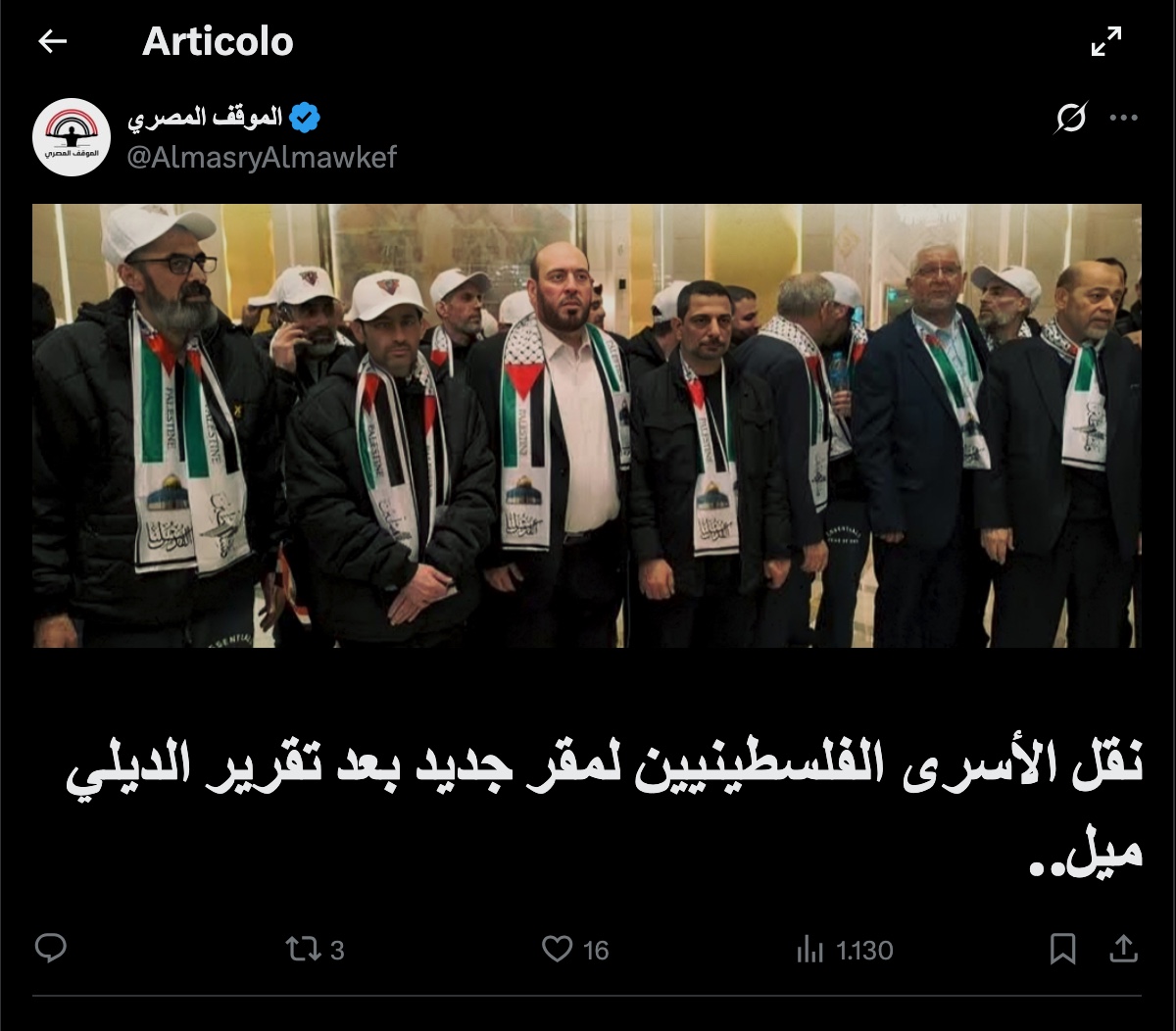Screen dimensions: 1176x1031
Task: Like the post showing 16 likes
Action: point(558,949)
